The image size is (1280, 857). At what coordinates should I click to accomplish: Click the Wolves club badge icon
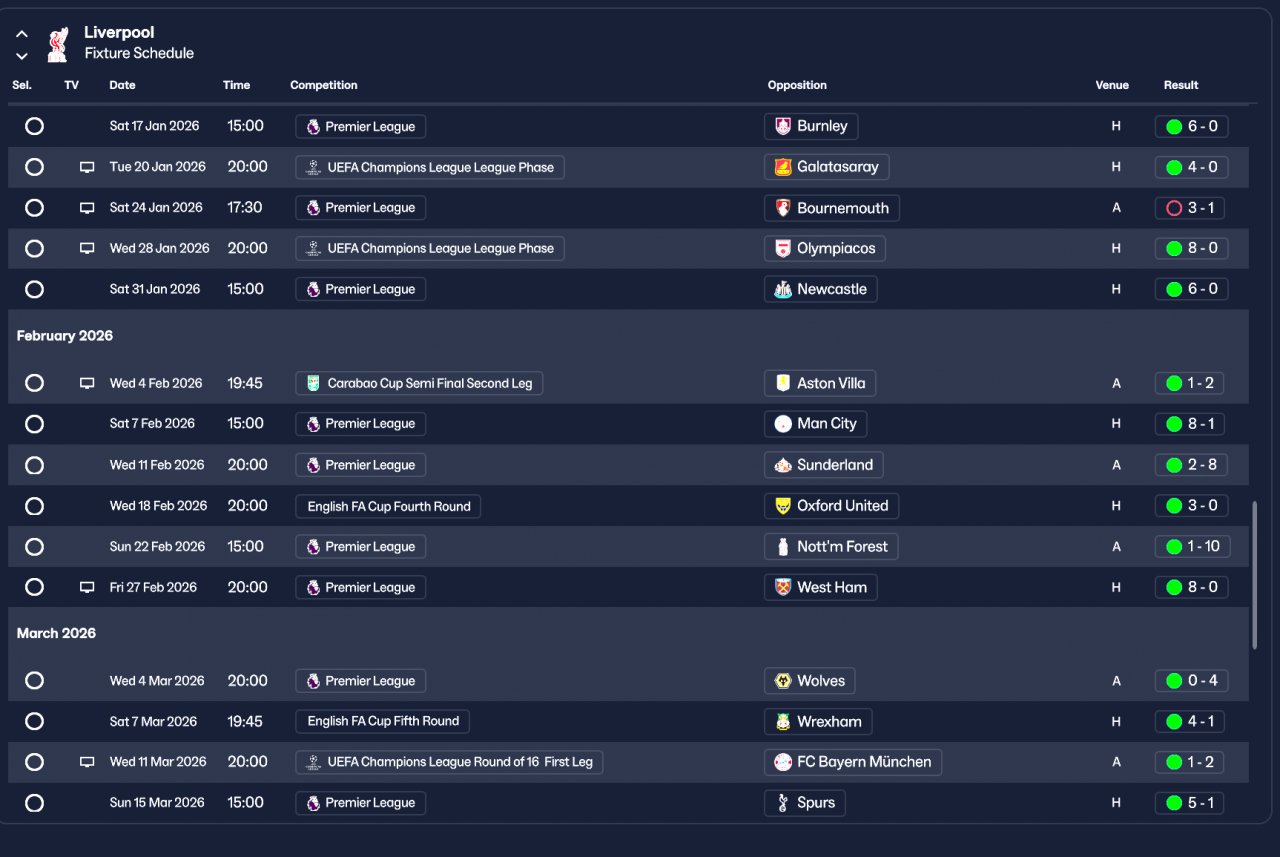point(783,682)
